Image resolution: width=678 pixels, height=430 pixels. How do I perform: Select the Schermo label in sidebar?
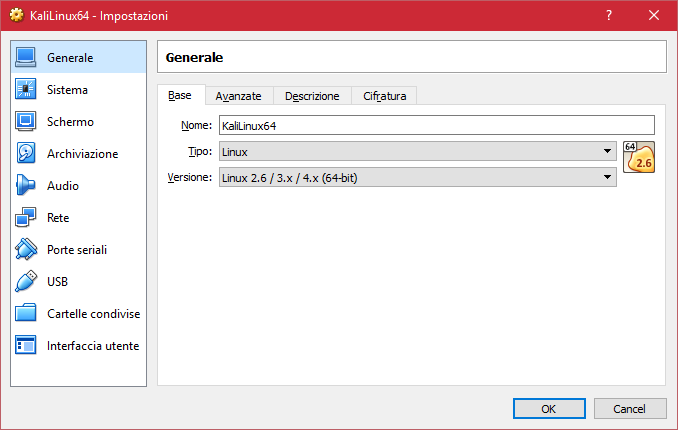[x=70, y=122]
